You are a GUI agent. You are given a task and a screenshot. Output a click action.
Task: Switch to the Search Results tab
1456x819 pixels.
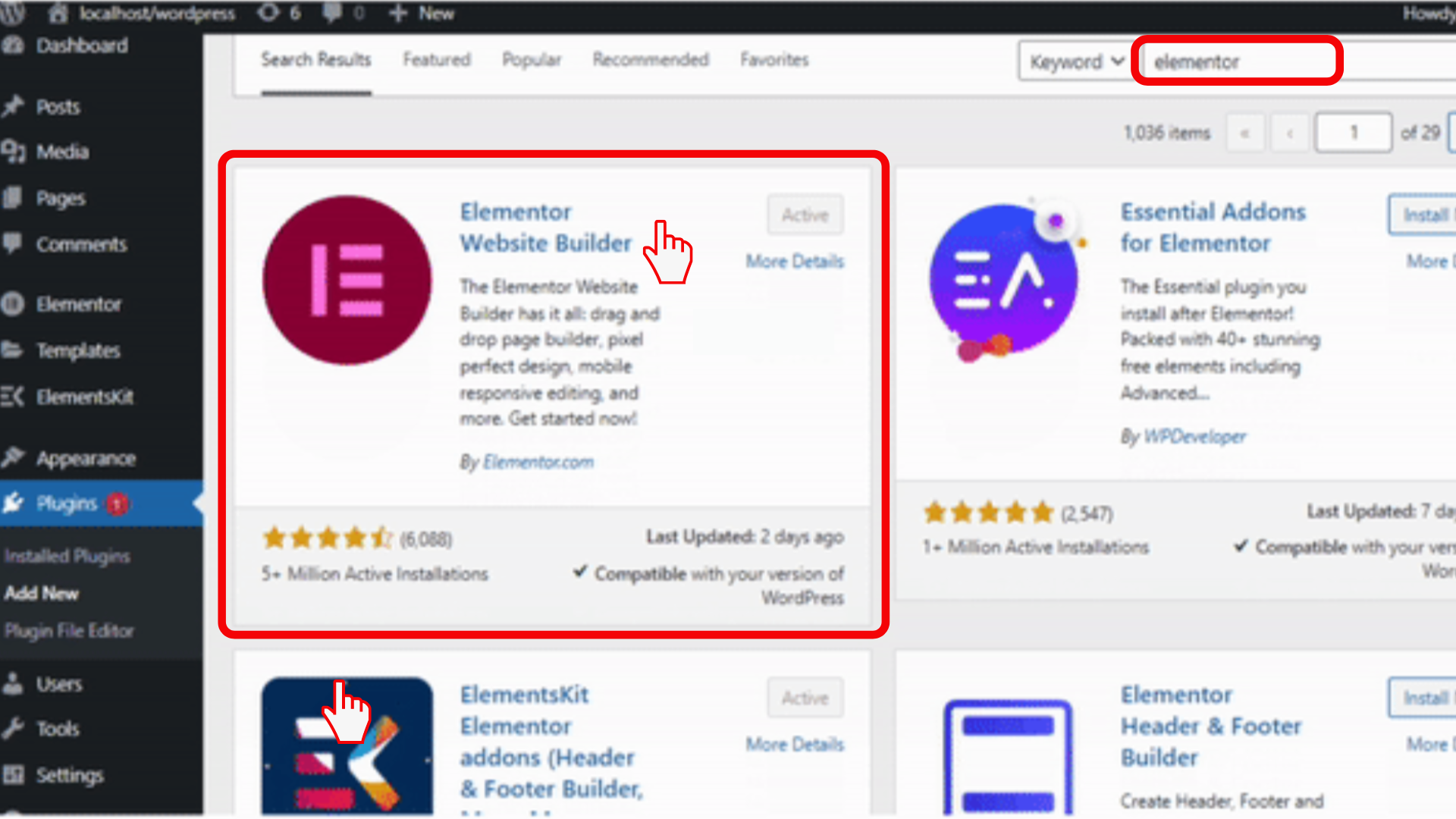pyautogui.click(x=316, y=60)
